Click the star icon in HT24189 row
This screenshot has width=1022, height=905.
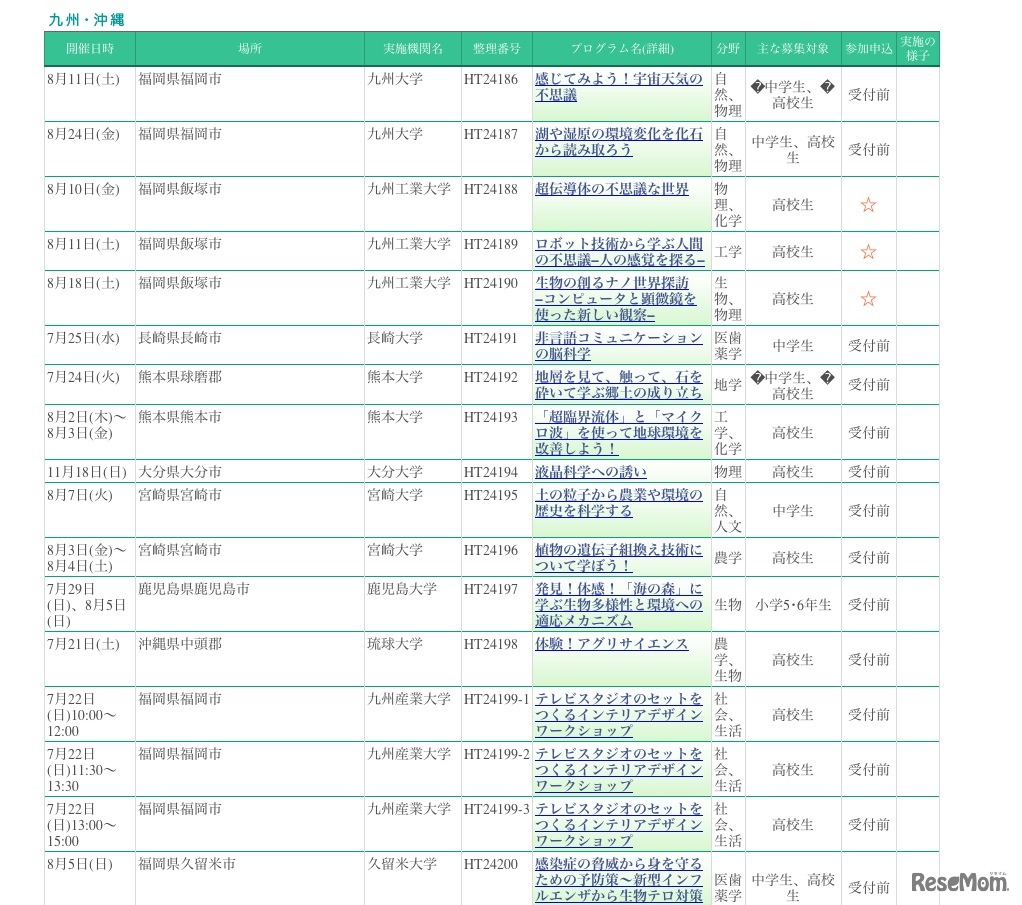click(x=868, y=252)
